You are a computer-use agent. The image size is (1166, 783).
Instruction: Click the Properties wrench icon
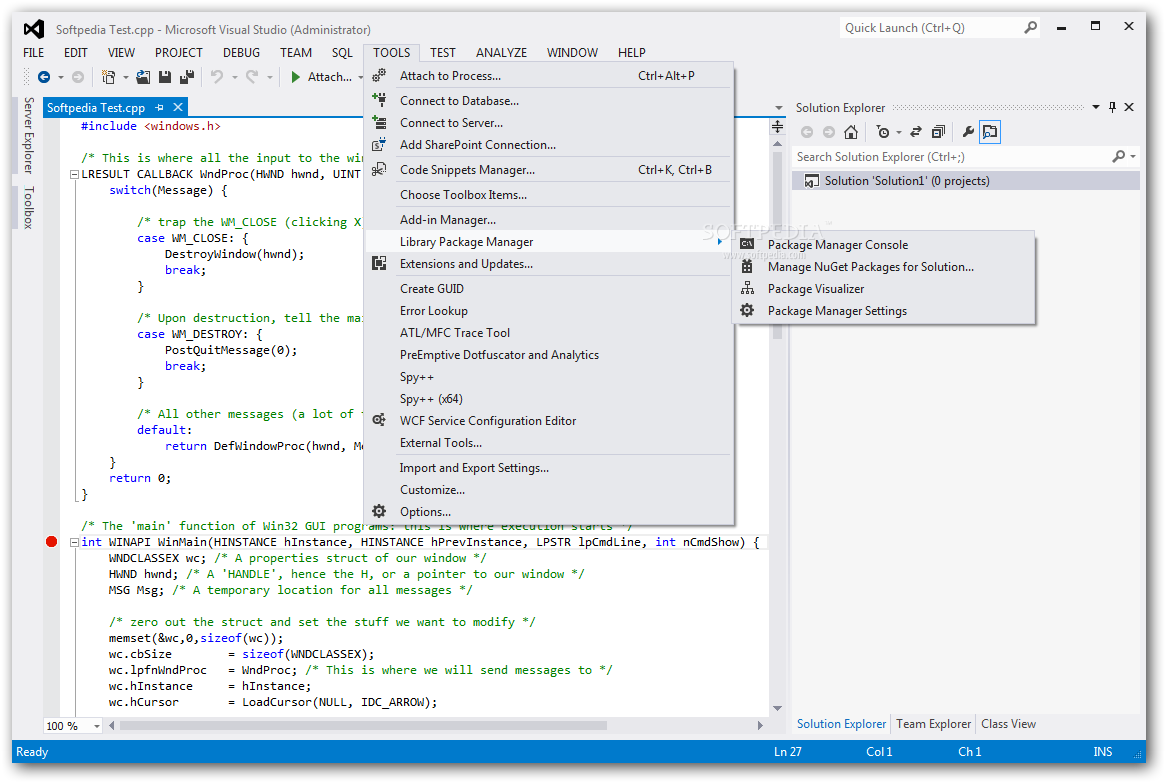[x=967, y=132]
